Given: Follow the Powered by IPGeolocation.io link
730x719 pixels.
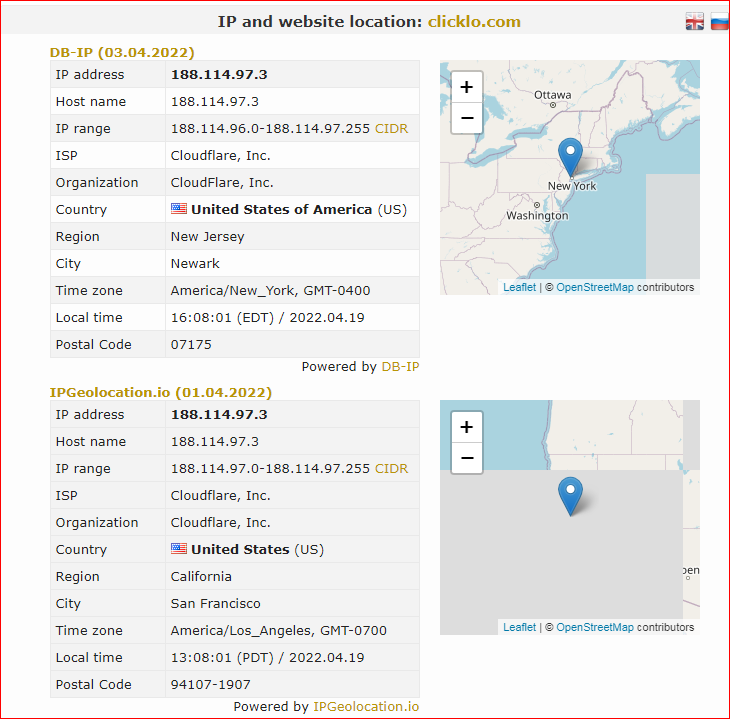Looking at the screenshot, I should click(366, 707).
